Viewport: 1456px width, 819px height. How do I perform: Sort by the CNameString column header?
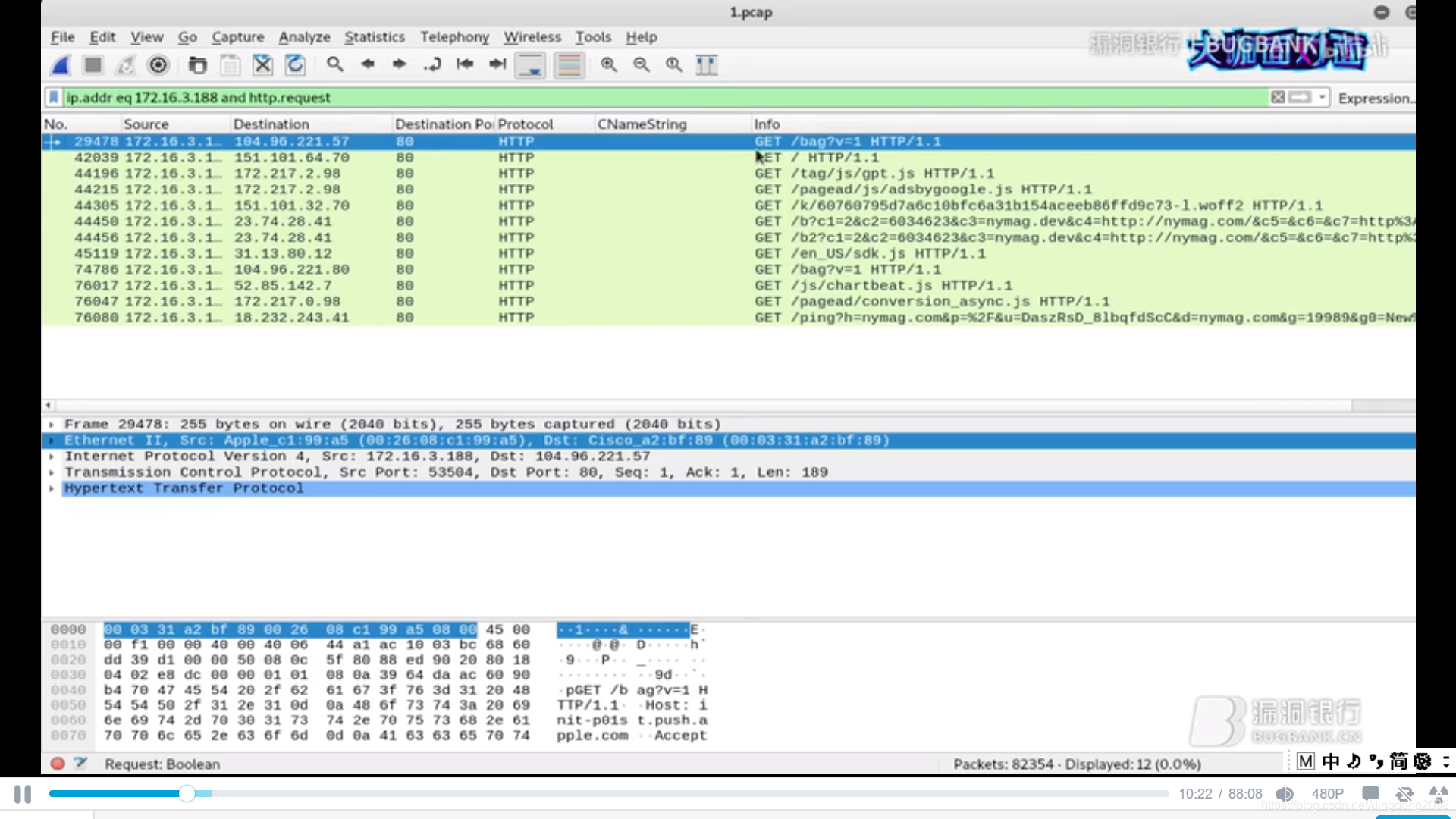672,124
